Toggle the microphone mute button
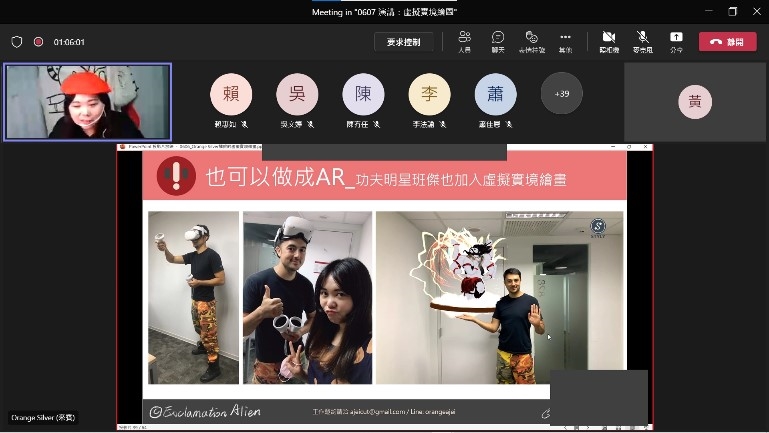769x433 pixels. click(x=642, y=40)
